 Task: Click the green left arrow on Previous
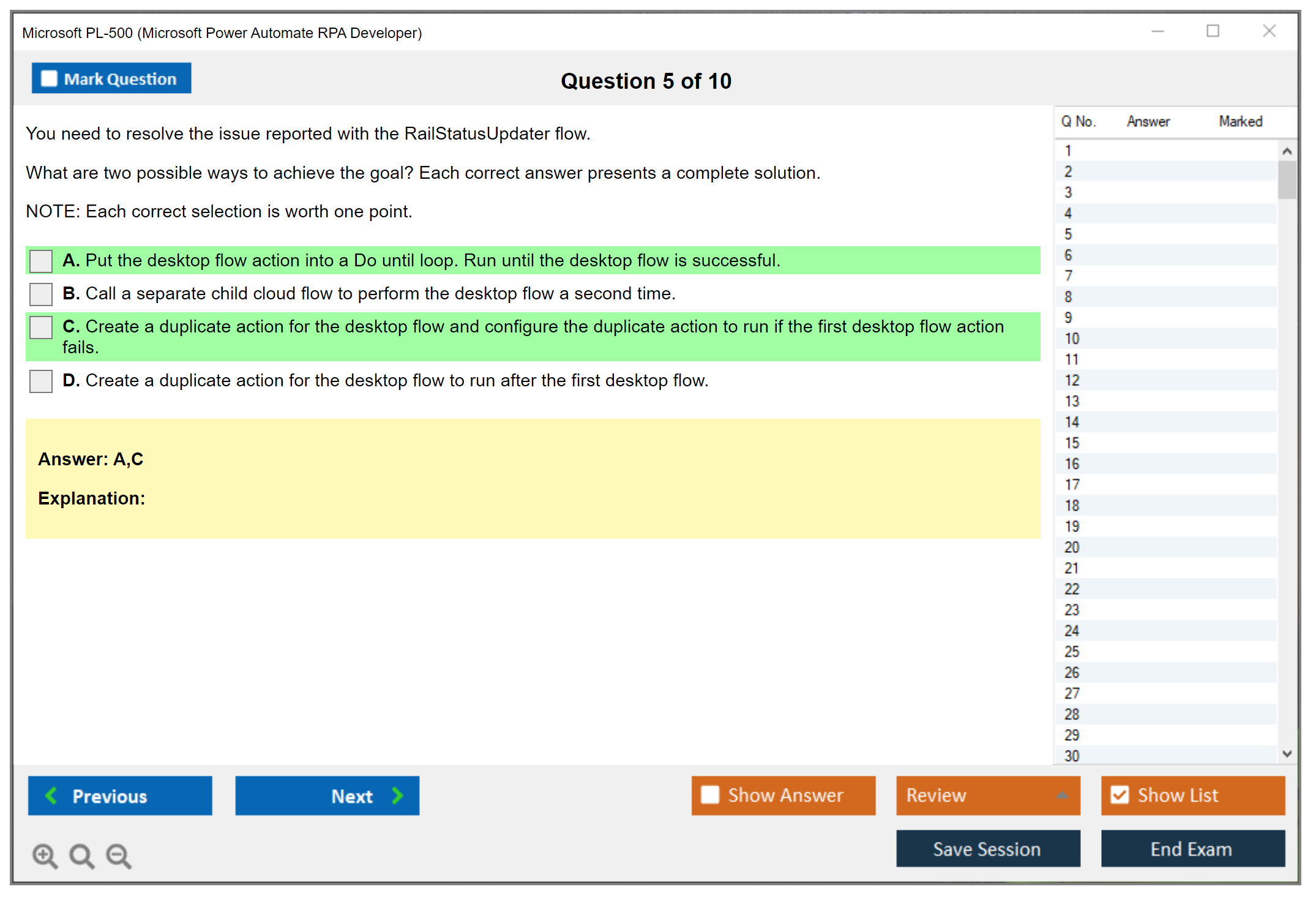51,796
